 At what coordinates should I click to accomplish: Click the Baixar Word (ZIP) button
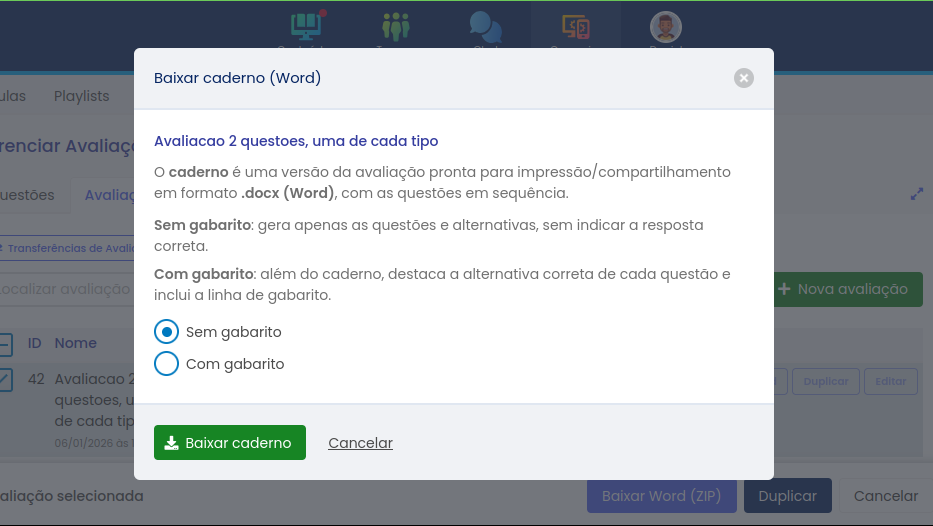pos(661,496)
